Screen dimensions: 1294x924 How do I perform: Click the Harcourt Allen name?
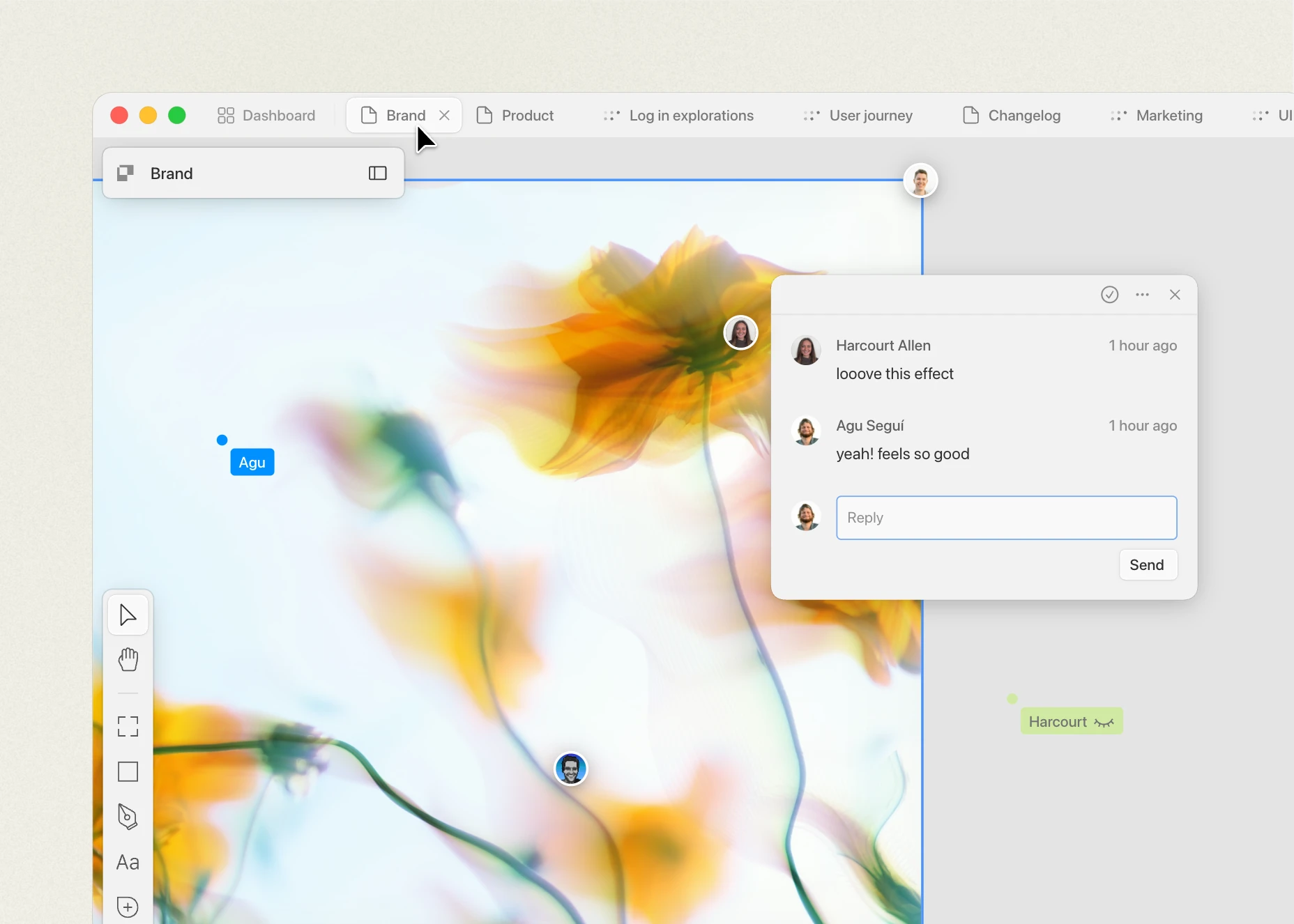[883, 346]
